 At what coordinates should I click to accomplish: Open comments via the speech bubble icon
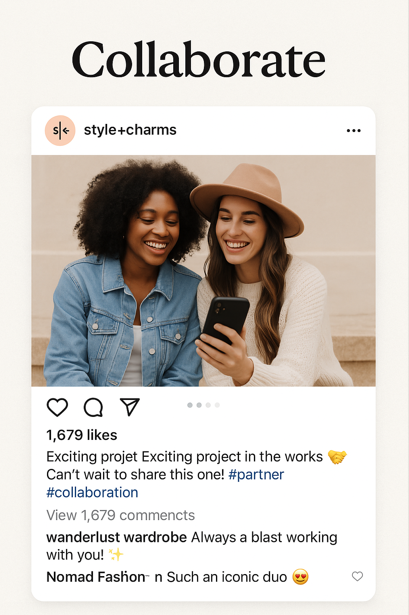[93, 407]
